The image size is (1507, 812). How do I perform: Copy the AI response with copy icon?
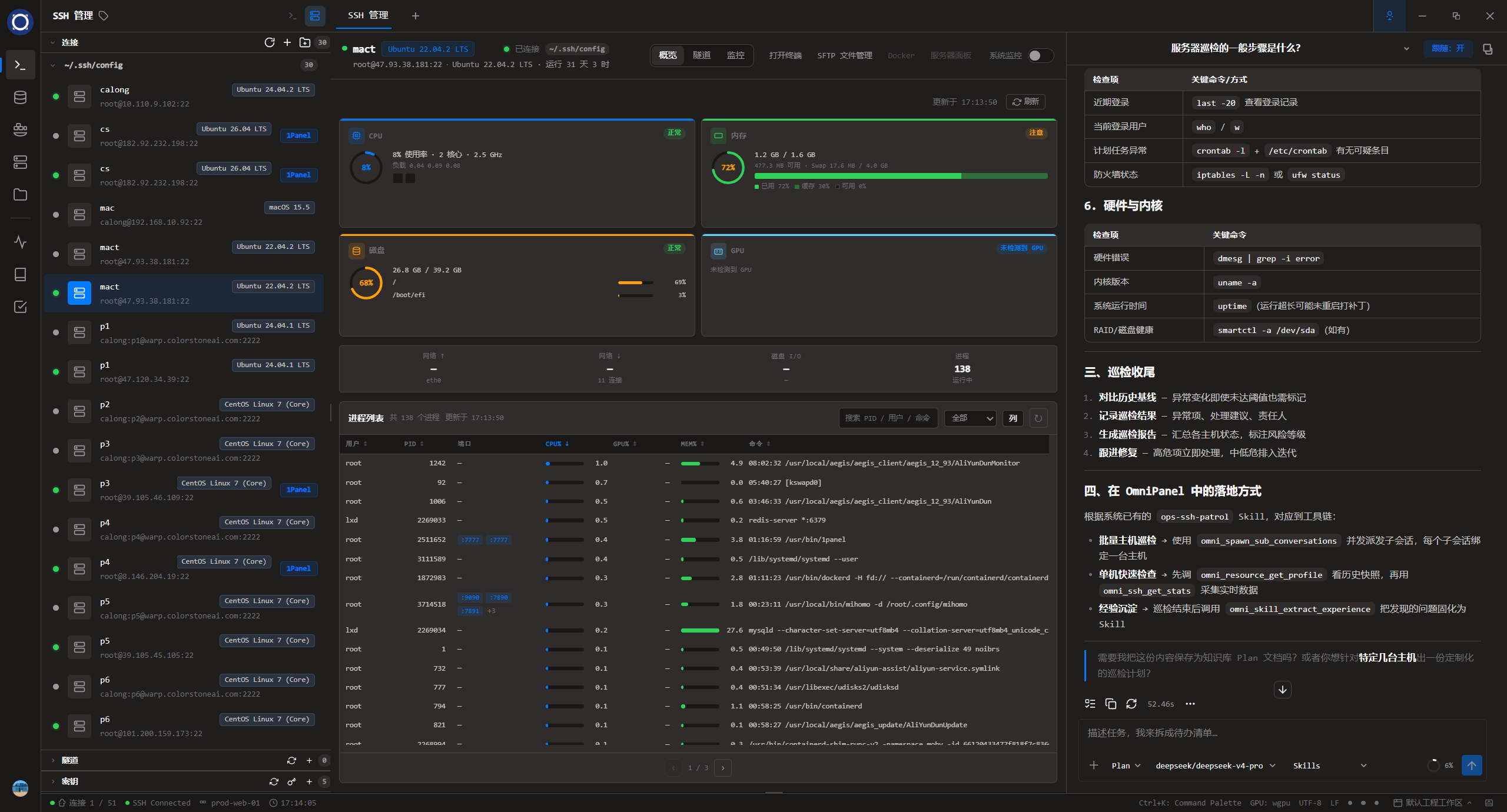[1111, 704]
